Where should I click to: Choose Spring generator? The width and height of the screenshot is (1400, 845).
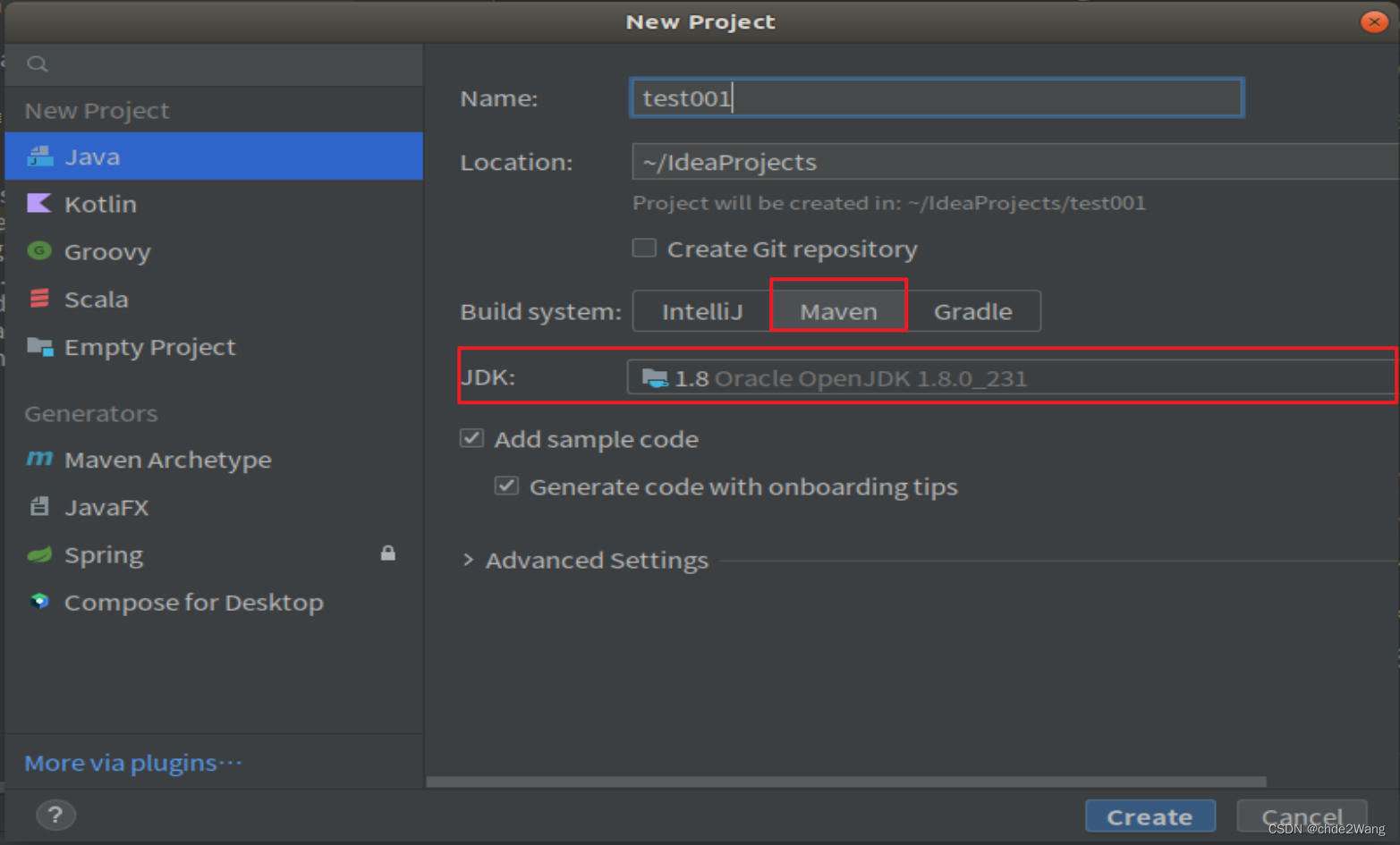[214, 554]
